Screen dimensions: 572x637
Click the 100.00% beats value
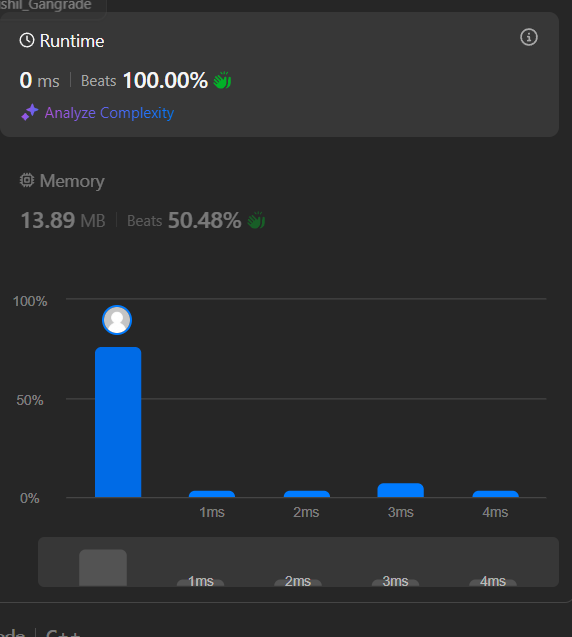pos(165,80)
